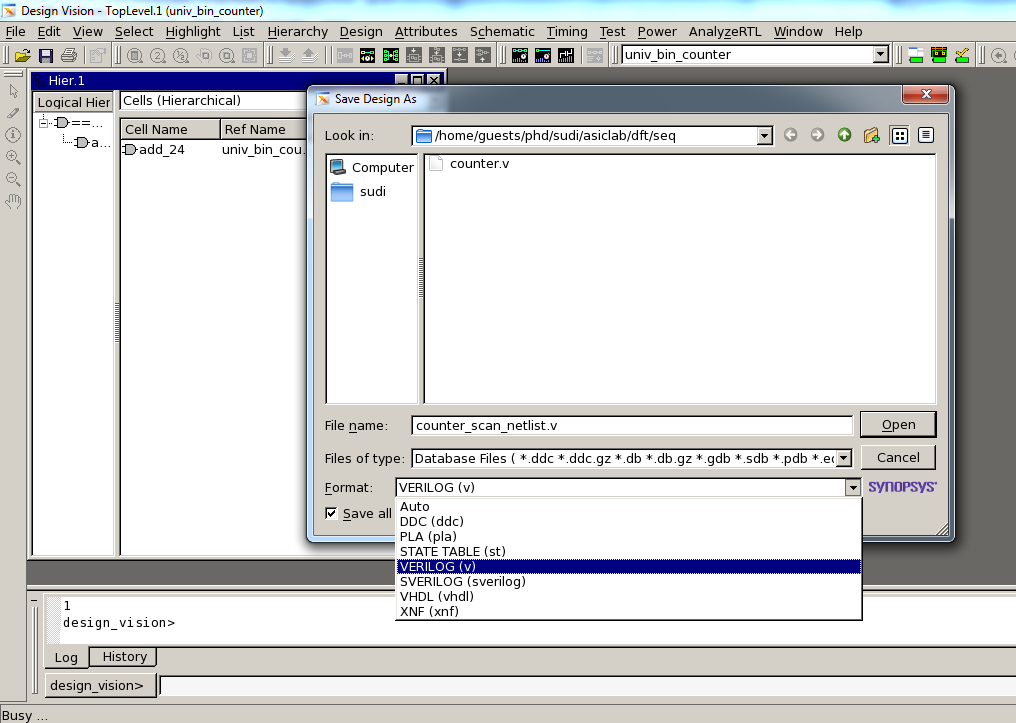
Task: Click the yellow checkmark design icon
Action: [962, 56]
